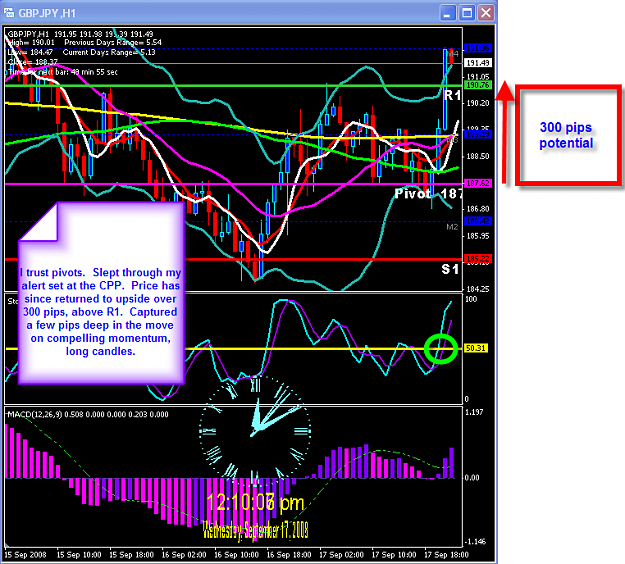Screen dimensions: 625x564
Task: Select the R1 label on the chart
Action: pos(452,95)
